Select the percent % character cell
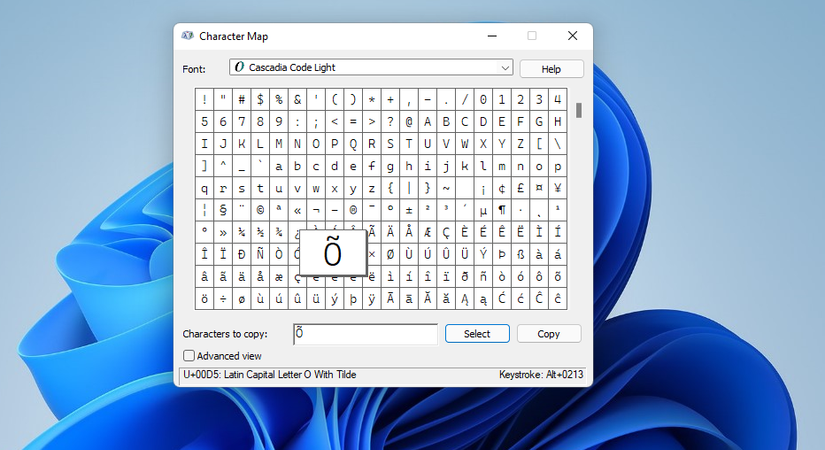825x450 pixels. [279, 99]
